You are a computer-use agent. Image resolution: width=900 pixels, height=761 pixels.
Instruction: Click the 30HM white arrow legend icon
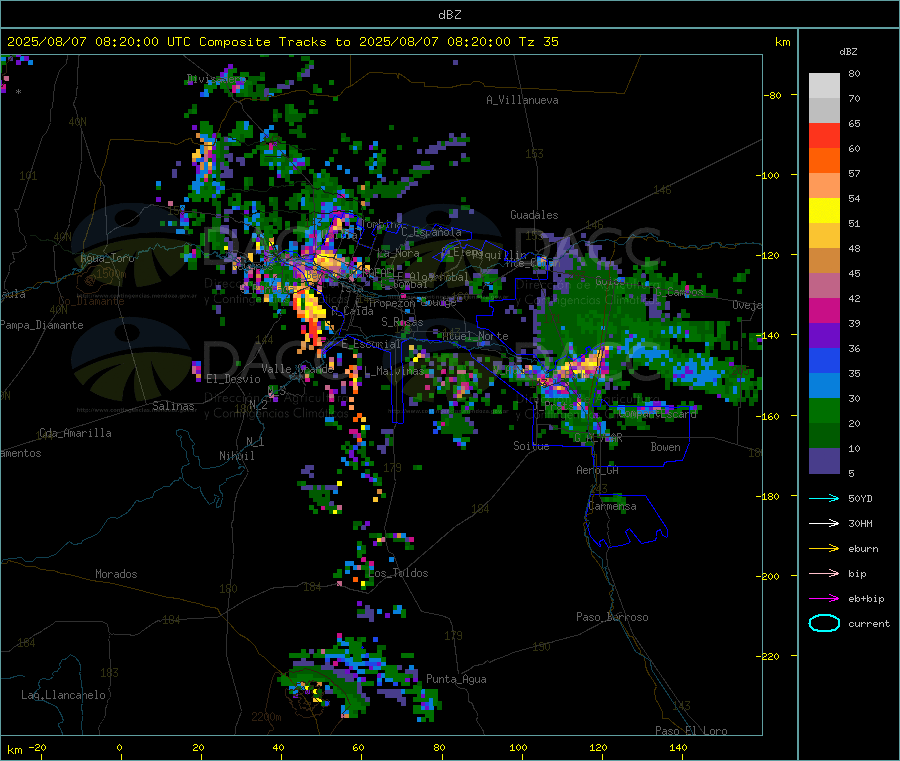tap(824, 523)
